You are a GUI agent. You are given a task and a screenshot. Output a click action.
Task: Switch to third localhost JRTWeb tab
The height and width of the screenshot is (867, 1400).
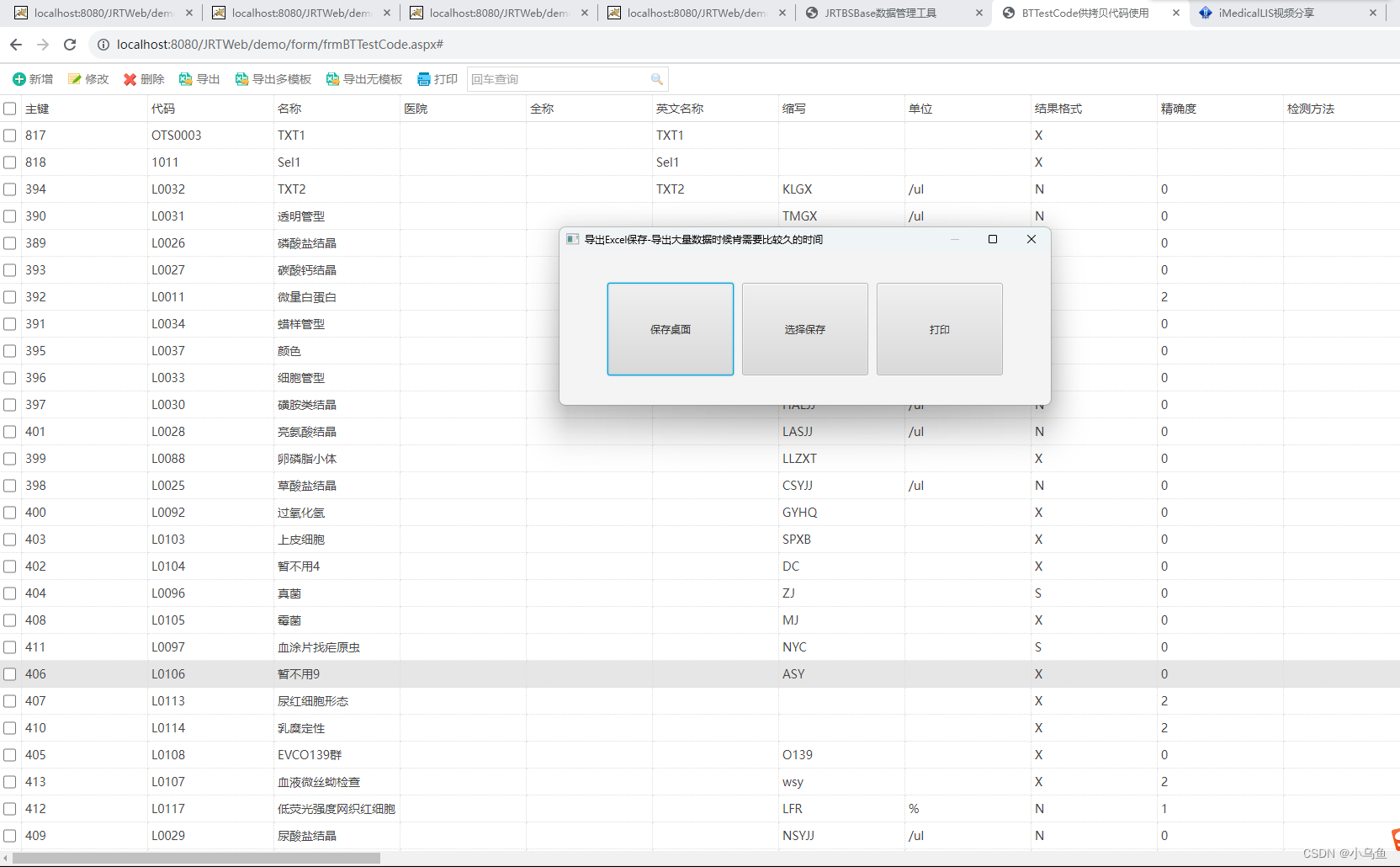[498, 13]
